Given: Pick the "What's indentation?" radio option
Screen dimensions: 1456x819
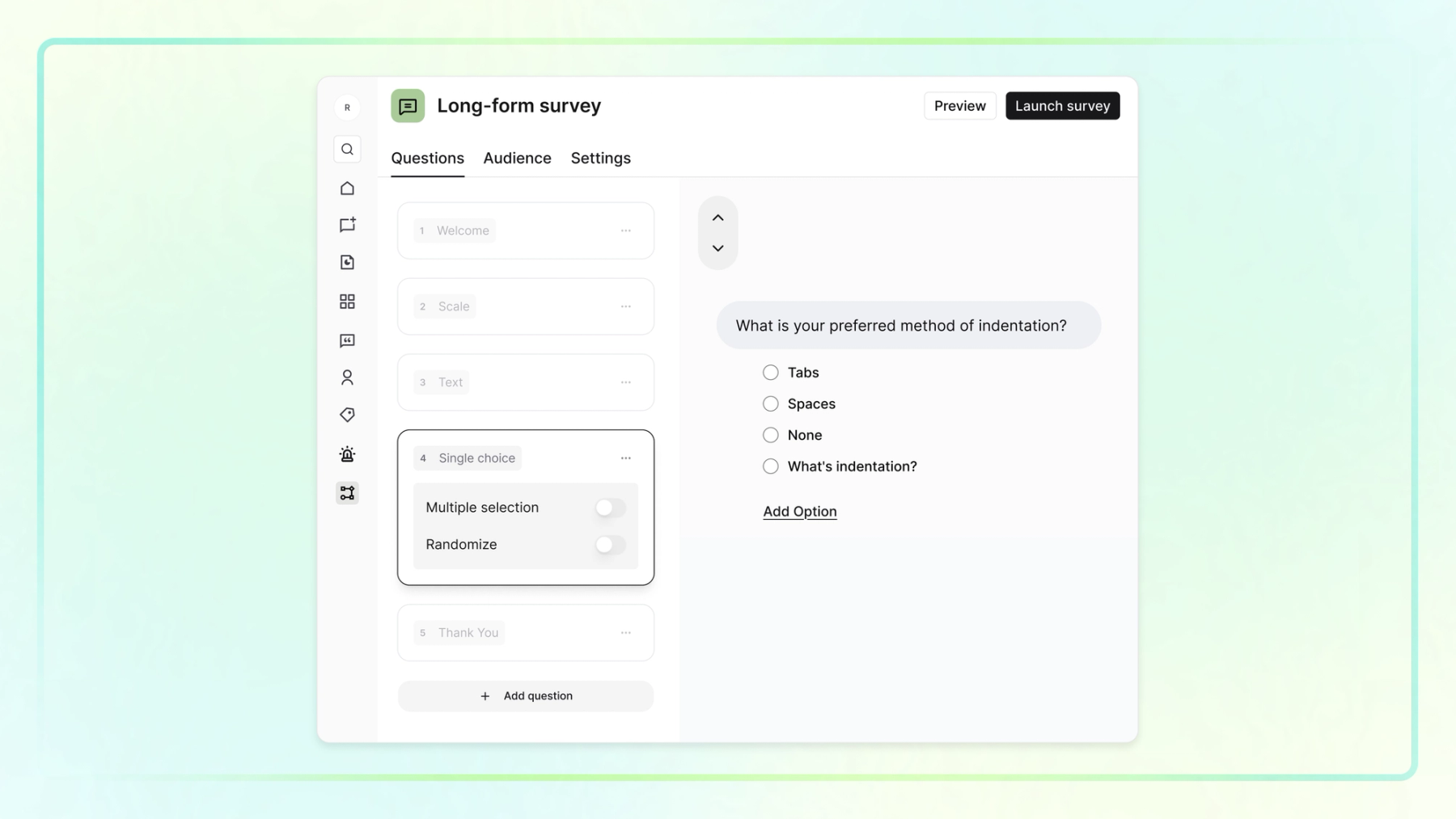Looking at the screenshot, I should [x=771, y=466].
